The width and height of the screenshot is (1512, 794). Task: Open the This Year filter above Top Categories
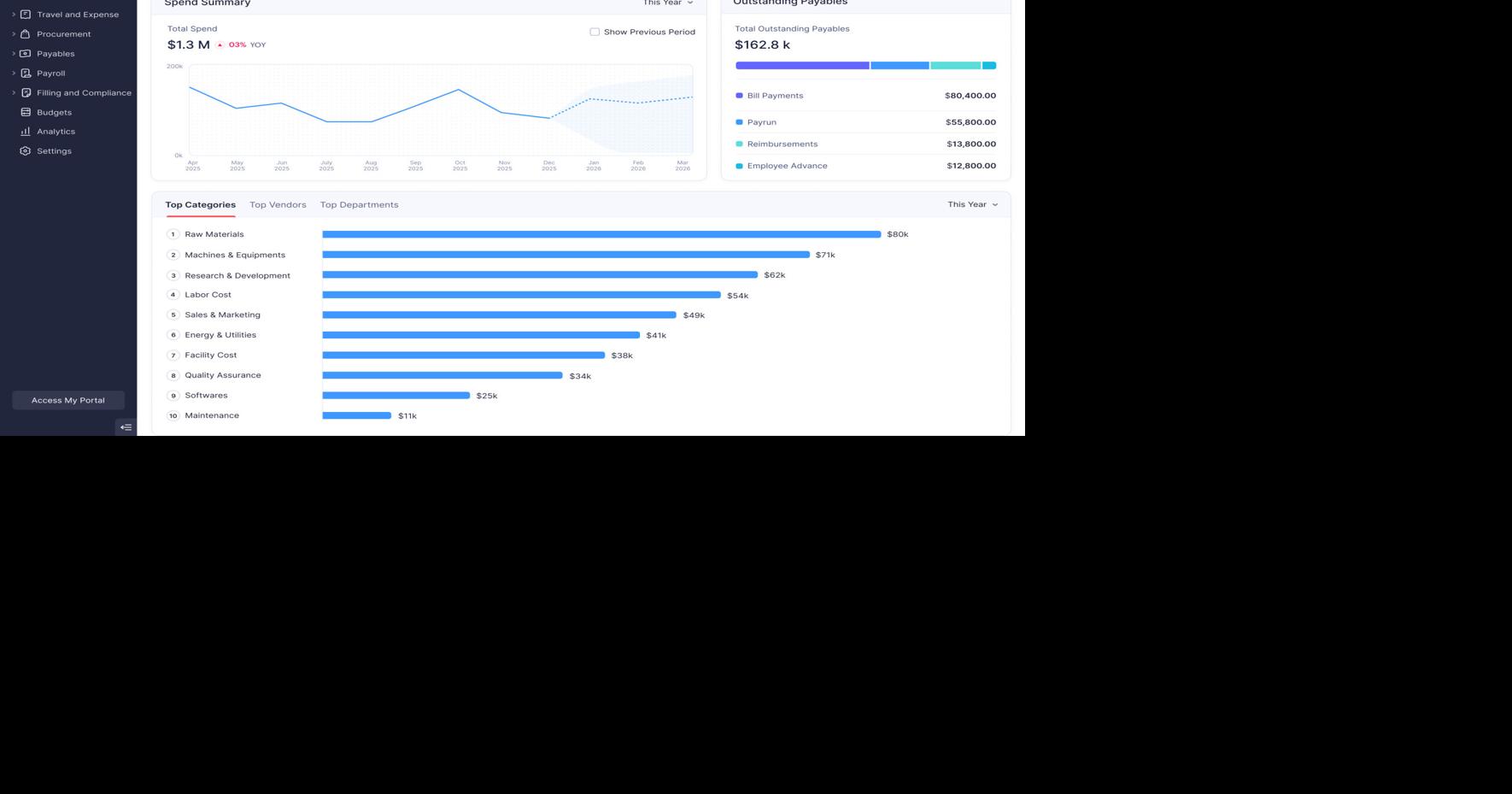click(x=973, y=204)
